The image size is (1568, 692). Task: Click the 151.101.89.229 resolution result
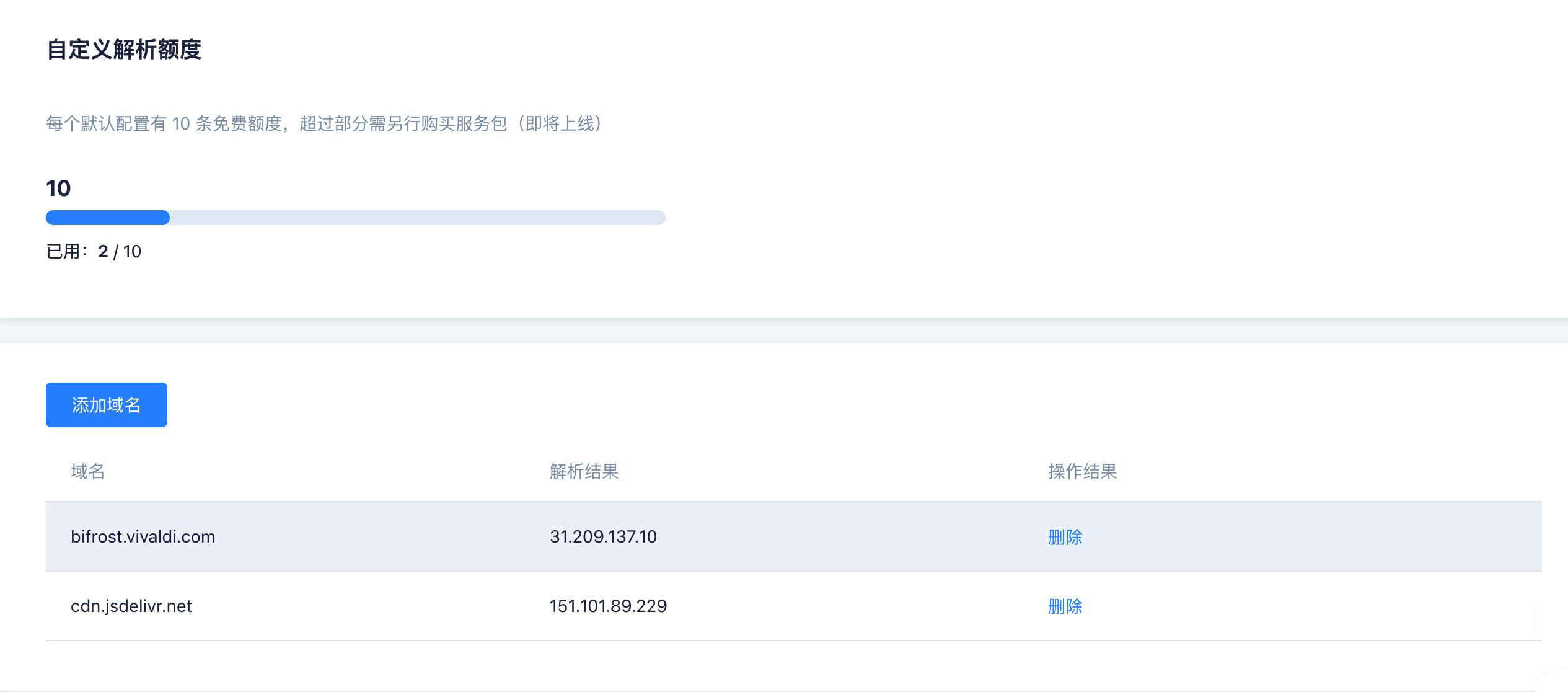click(x=608, y=606)
